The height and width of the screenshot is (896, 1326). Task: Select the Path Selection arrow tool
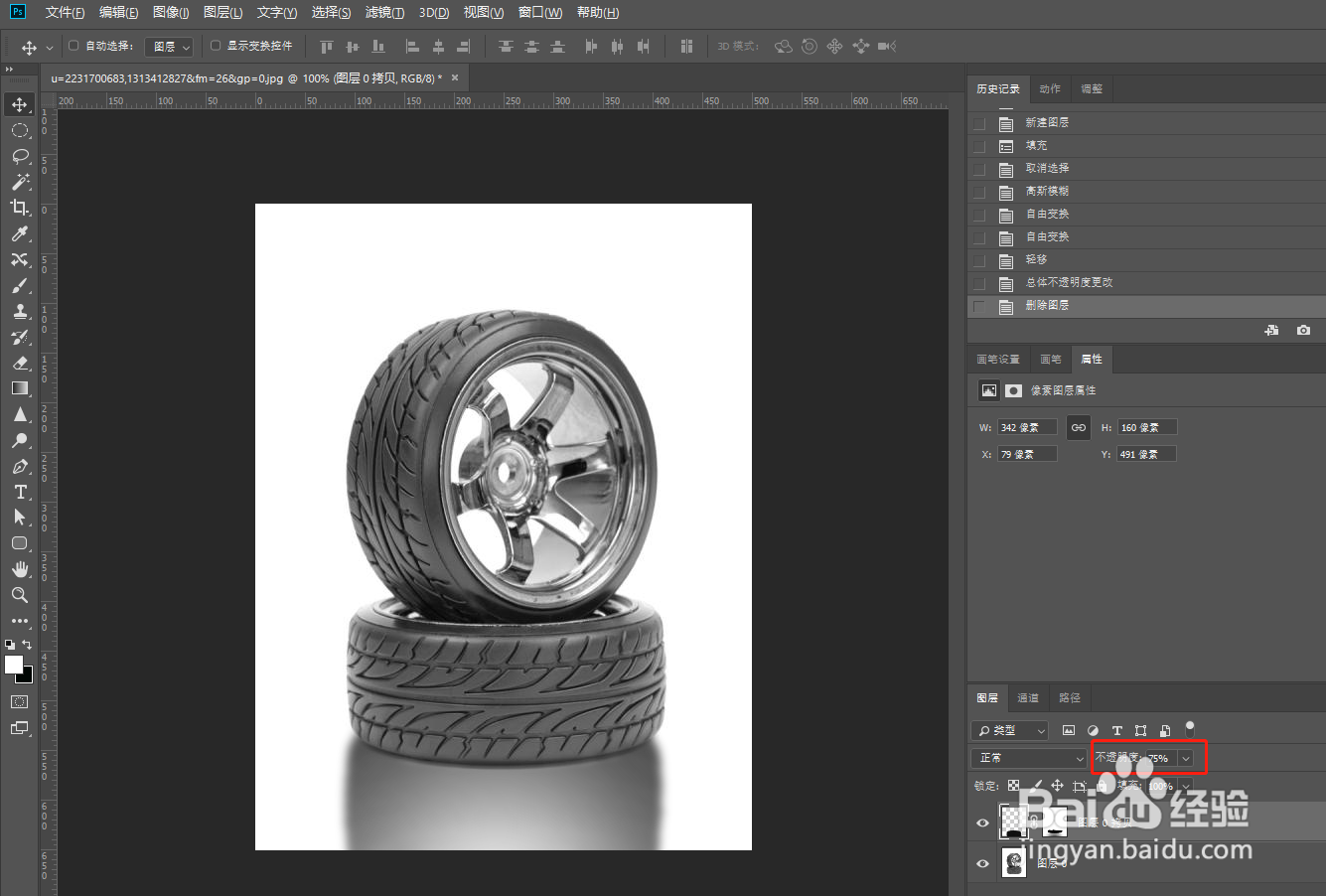pyautogui.click(x=20, y=518)
